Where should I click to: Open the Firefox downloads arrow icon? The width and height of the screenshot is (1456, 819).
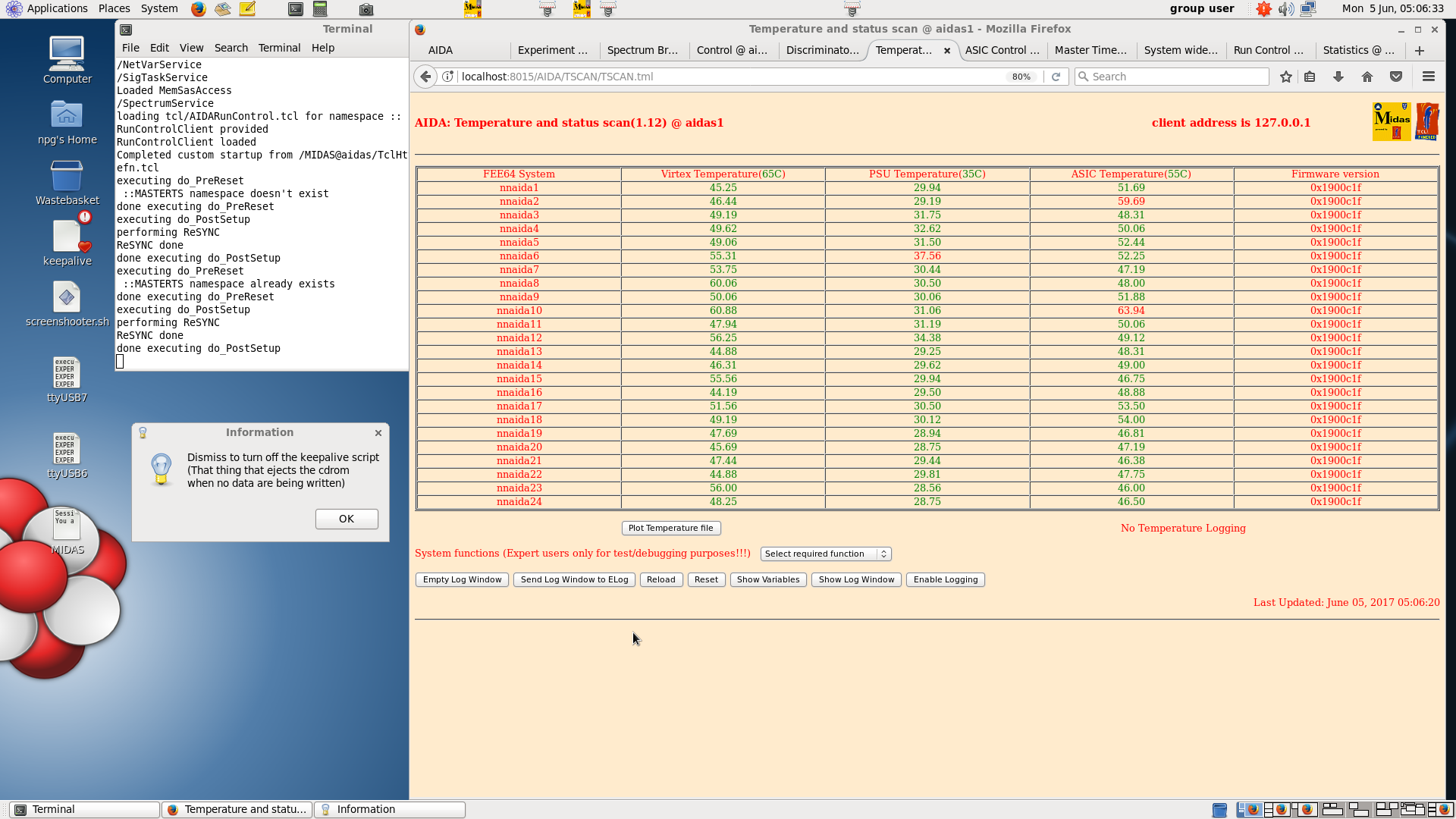tap(1338, 77)
